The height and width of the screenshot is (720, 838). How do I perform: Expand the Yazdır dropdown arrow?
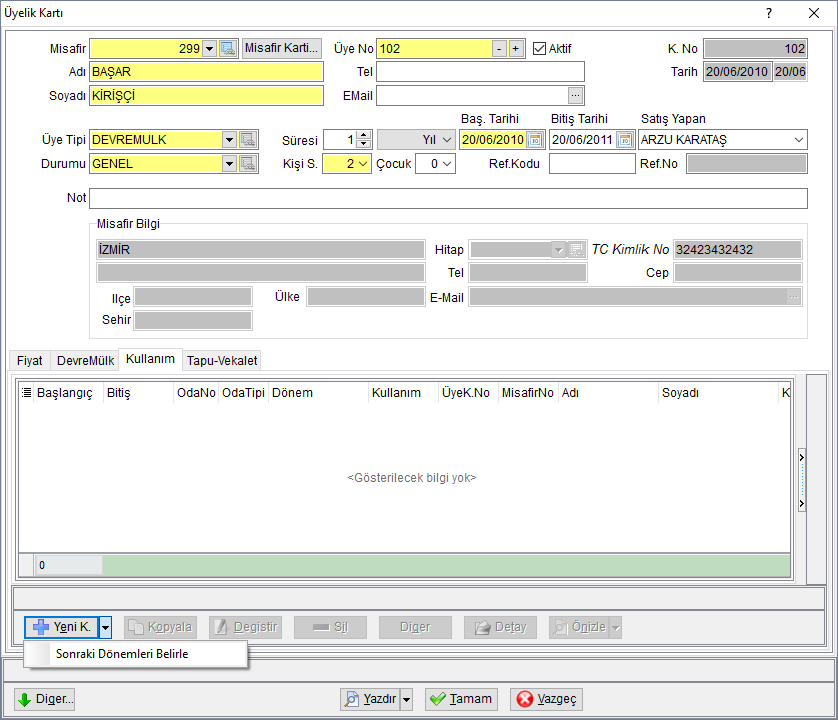(x=407, y=699)
